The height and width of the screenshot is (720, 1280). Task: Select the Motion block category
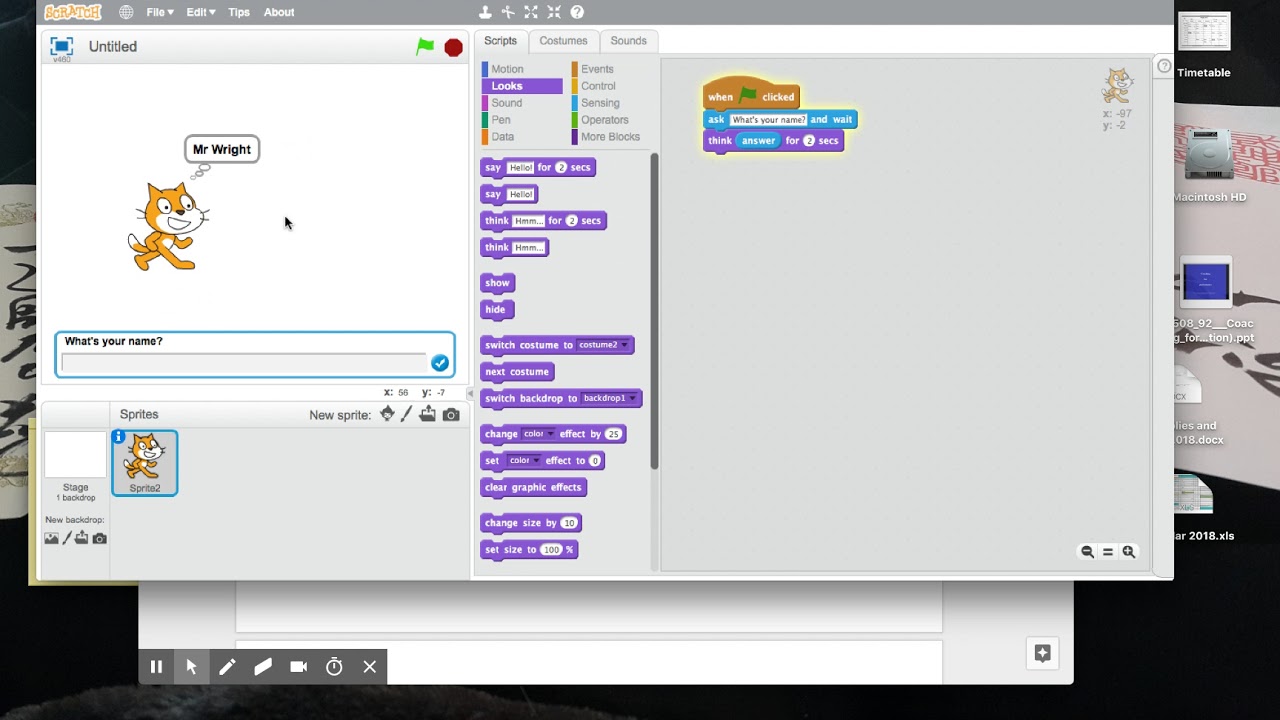tap(507, 69)
